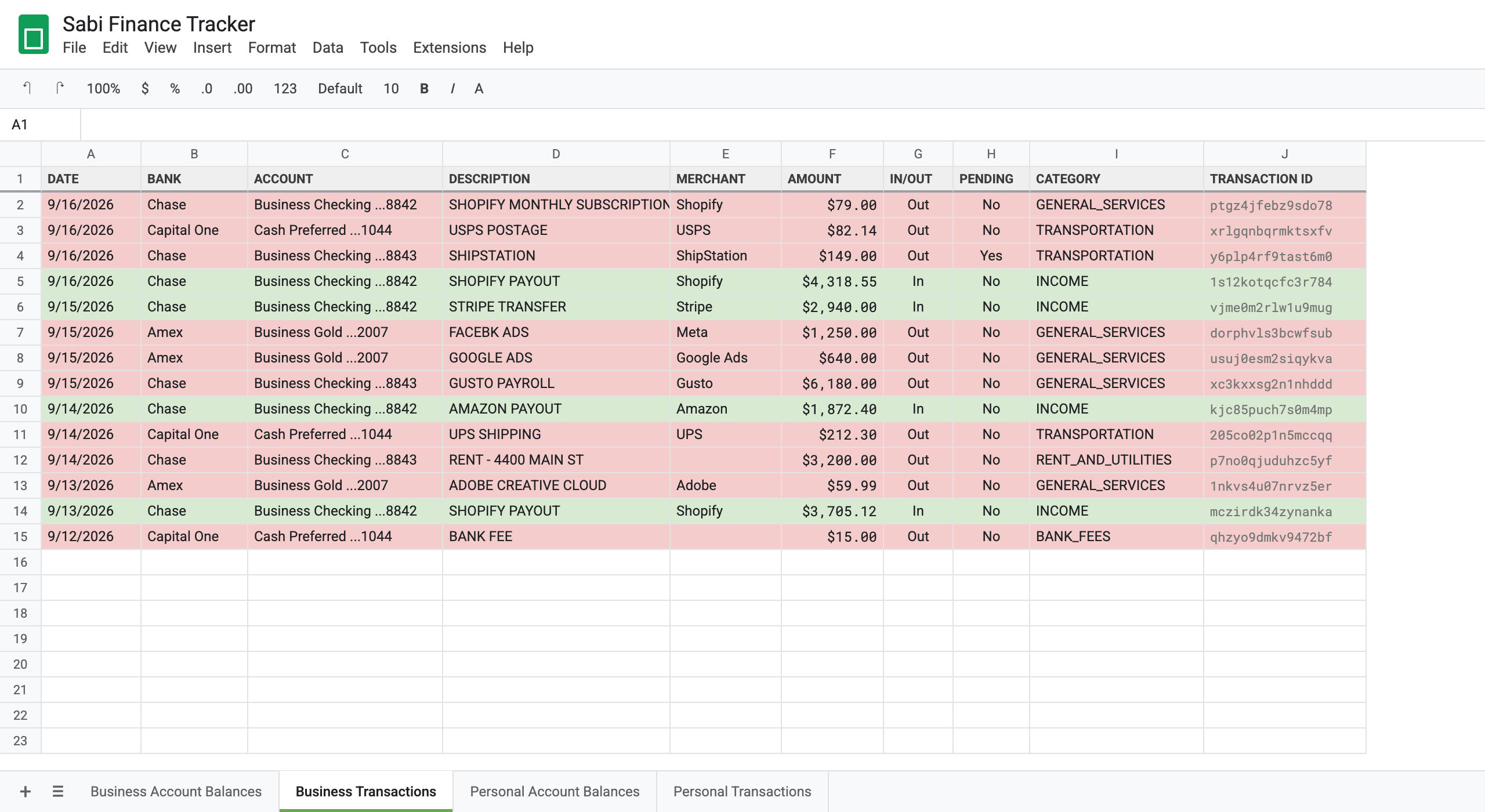The image size is (1485, 812).
Task: Select column A header
Action: pyautogui.click(x=91, y=154)
